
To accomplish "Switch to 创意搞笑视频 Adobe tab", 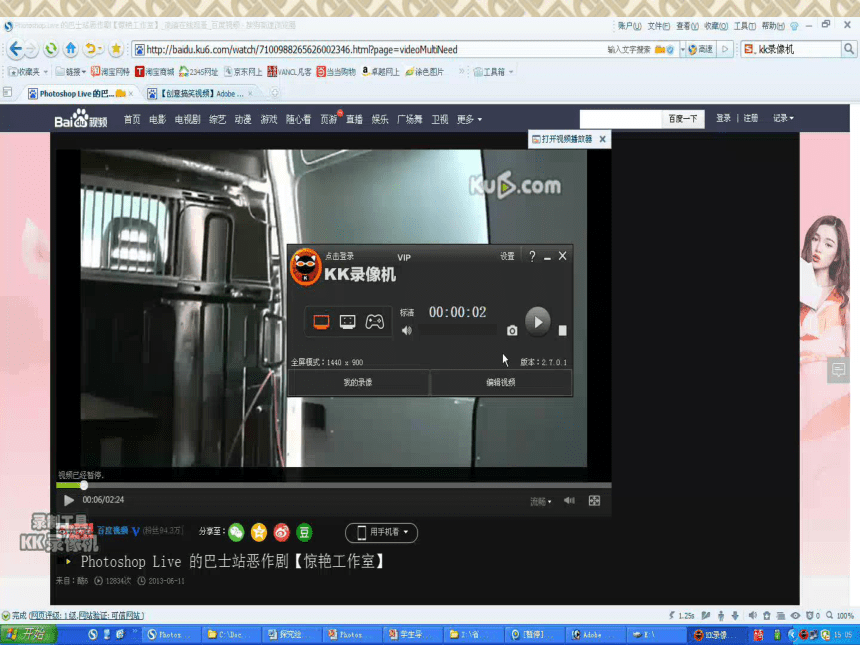I will (200, 94).
